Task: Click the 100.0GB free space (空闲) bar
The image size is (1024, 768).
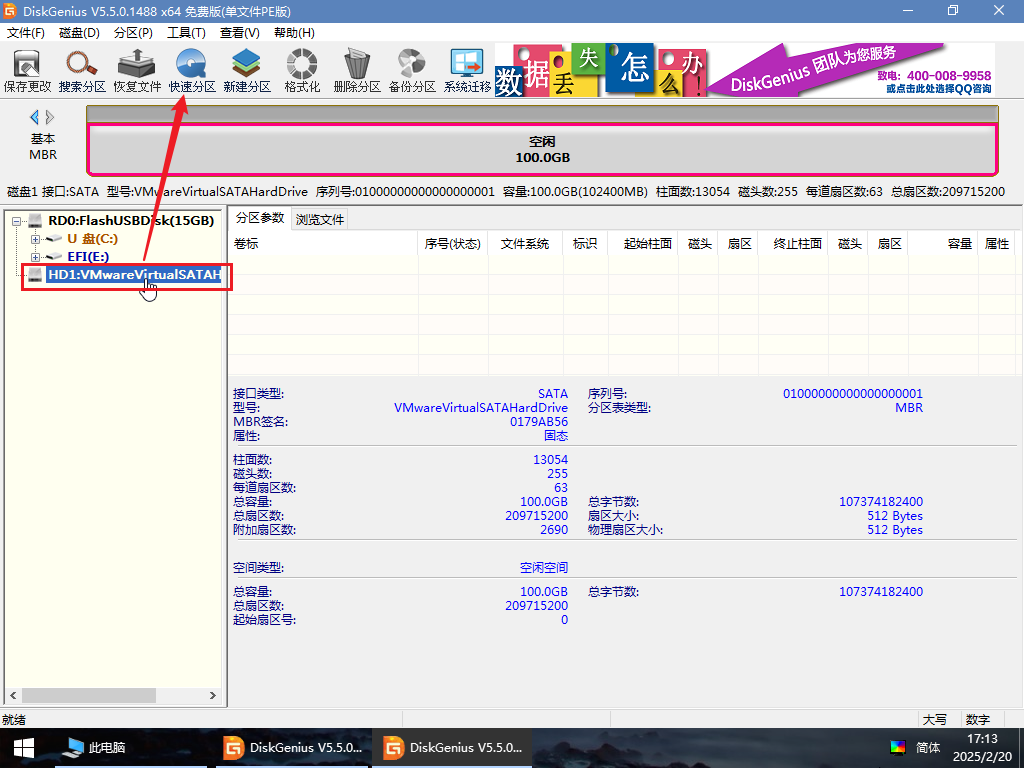Action: [x=542, y=150]
